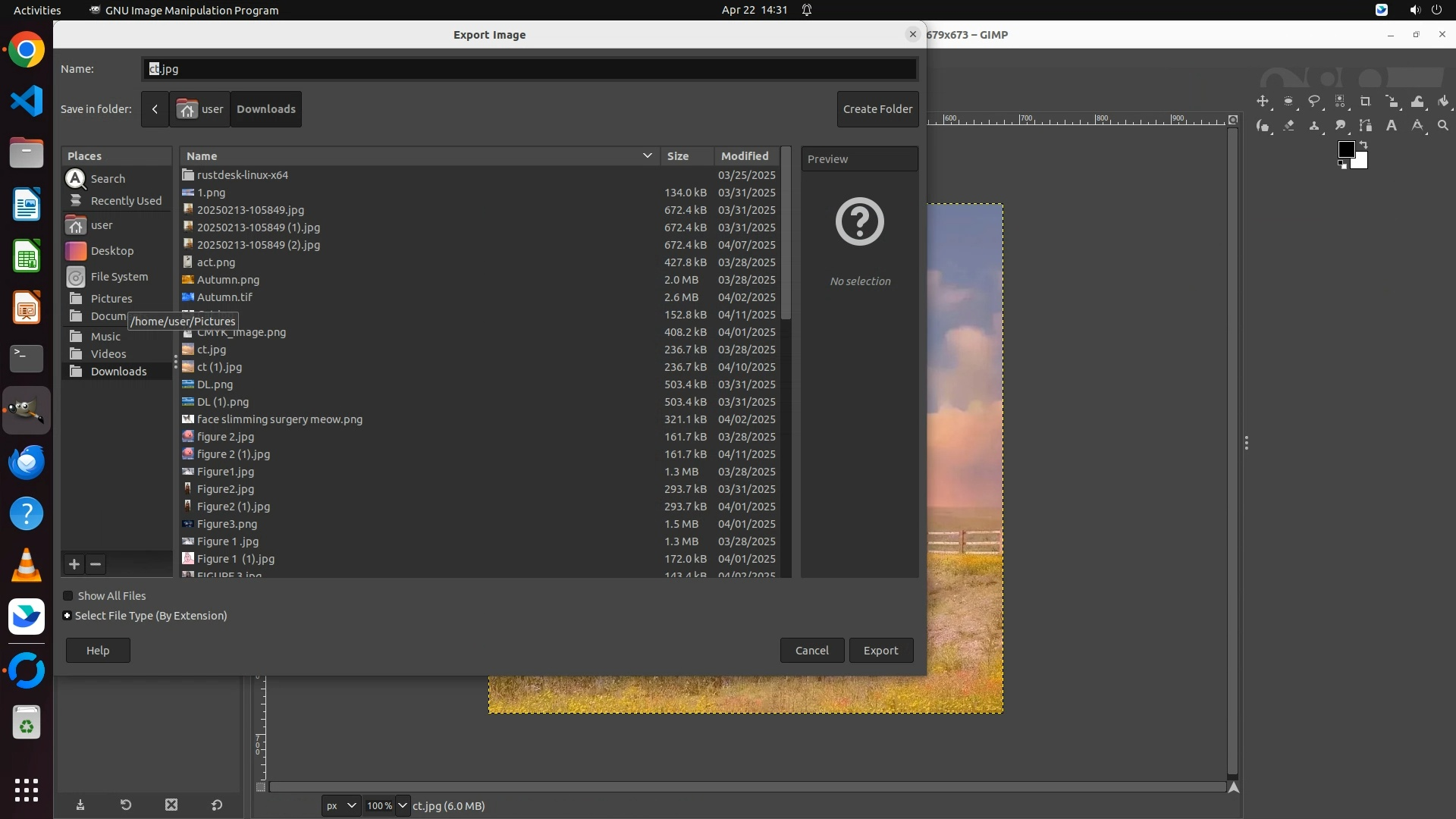Select the Move tool

[1263, 102]
